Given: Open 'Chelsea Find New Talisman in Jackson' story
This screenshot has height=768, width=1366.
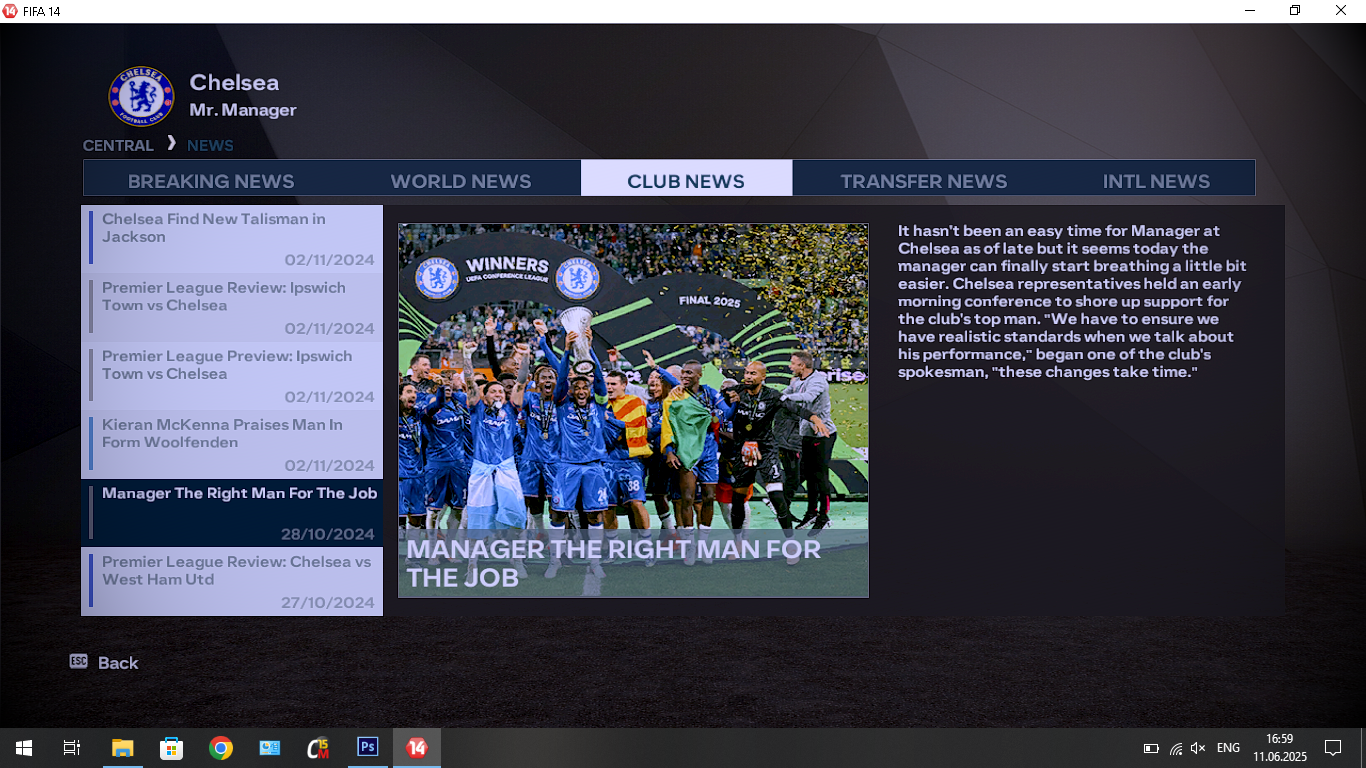Looking at the screenshot, I should coord(232,239).
